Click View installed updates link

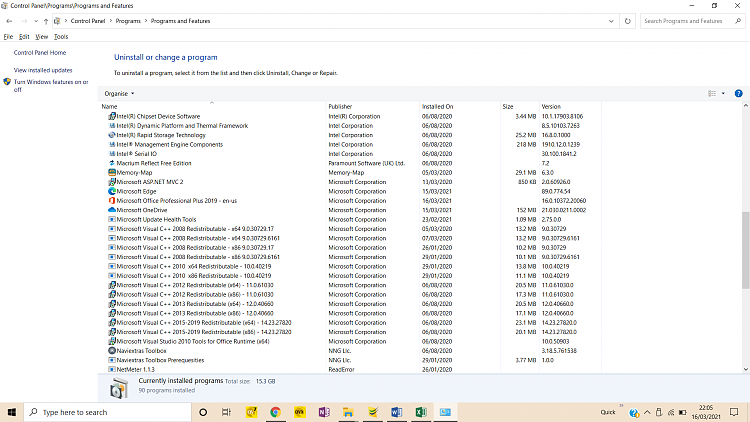point(43,70)
